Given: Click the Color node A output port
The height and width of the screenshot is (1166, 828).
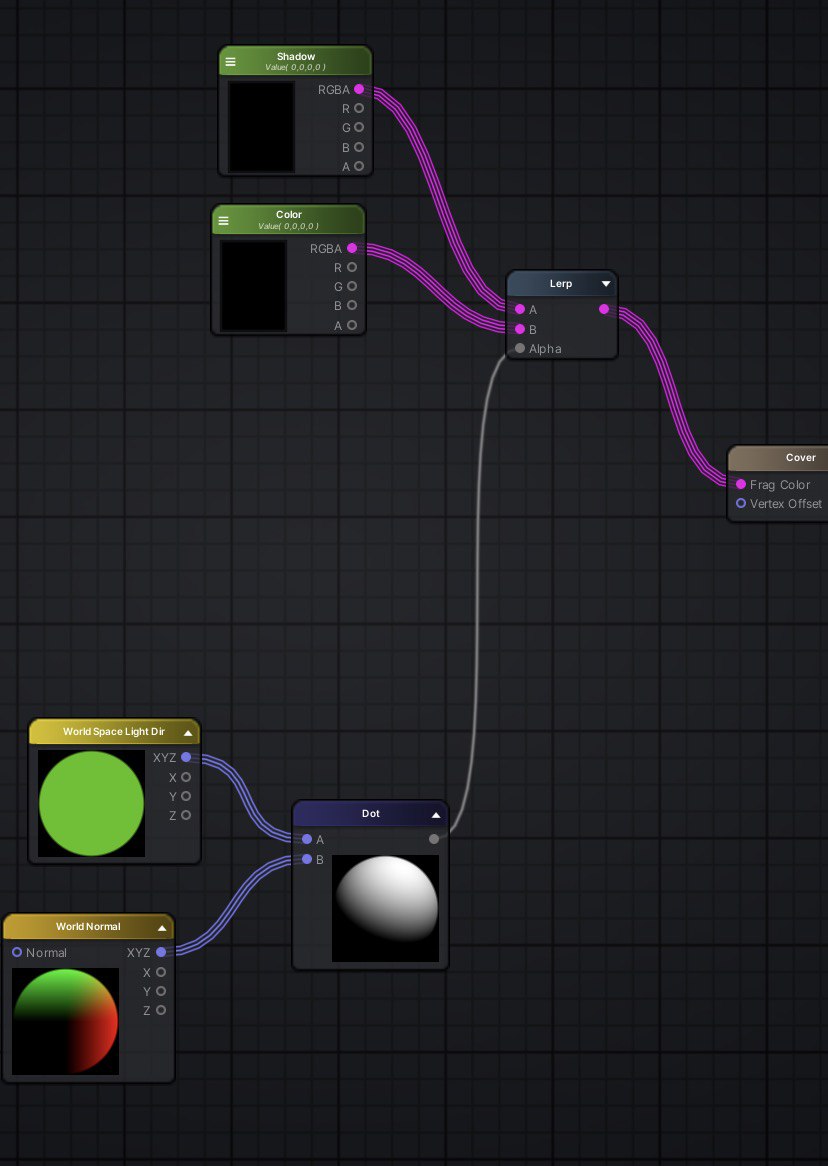Looking at the screenshot, I should tap(352, 325).
